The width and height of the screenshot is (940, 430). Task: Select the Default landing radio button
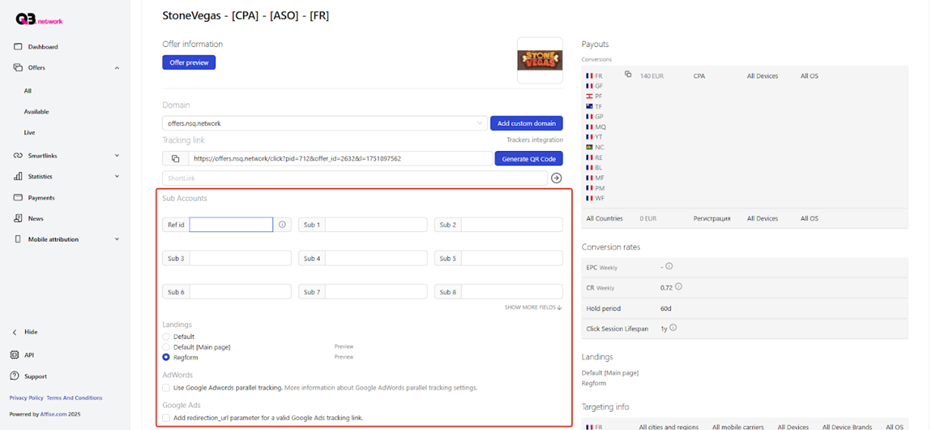tap(166, 336)
